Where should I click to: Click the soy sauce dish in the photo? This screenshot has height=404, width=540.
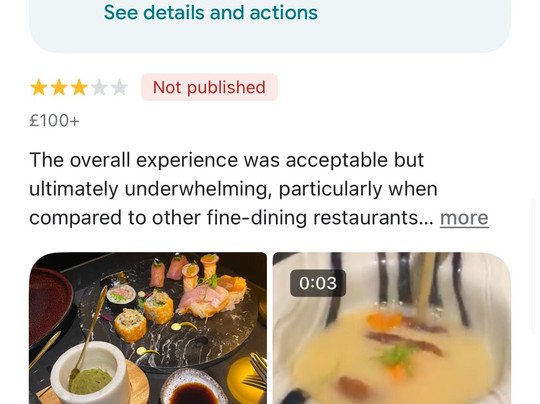(195, 387)
